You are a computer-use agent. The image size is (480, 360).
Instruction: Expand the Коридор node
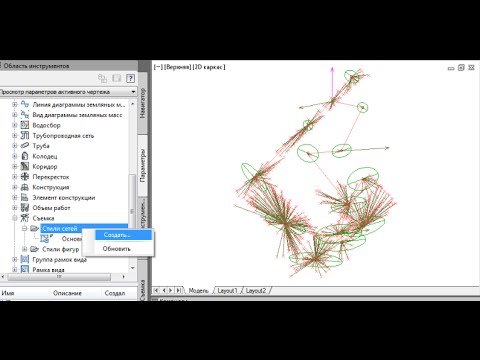point(15,167)
